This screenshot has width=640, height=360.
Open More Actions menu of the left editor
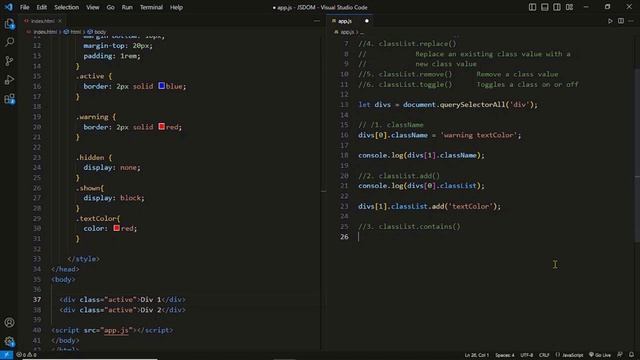point(317,21)
